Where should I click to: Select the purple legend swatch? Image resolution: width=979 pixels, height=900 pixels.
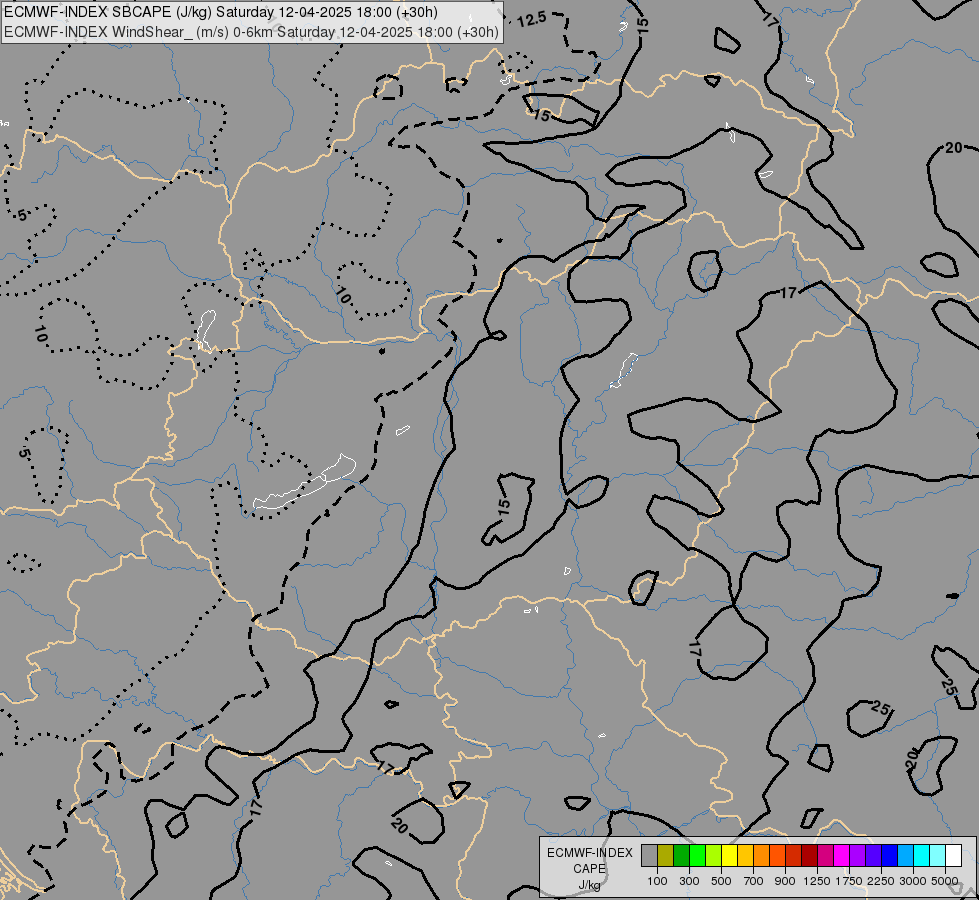858,856
